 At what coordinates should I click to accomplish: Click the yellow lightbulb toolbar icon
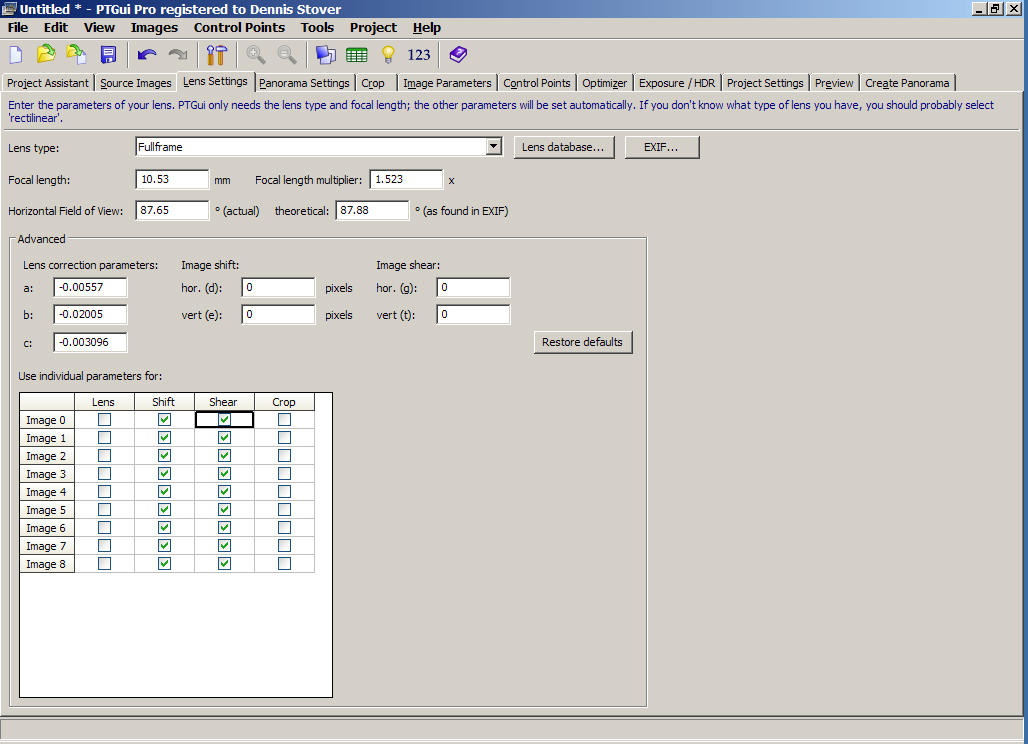tap(388, 54)
